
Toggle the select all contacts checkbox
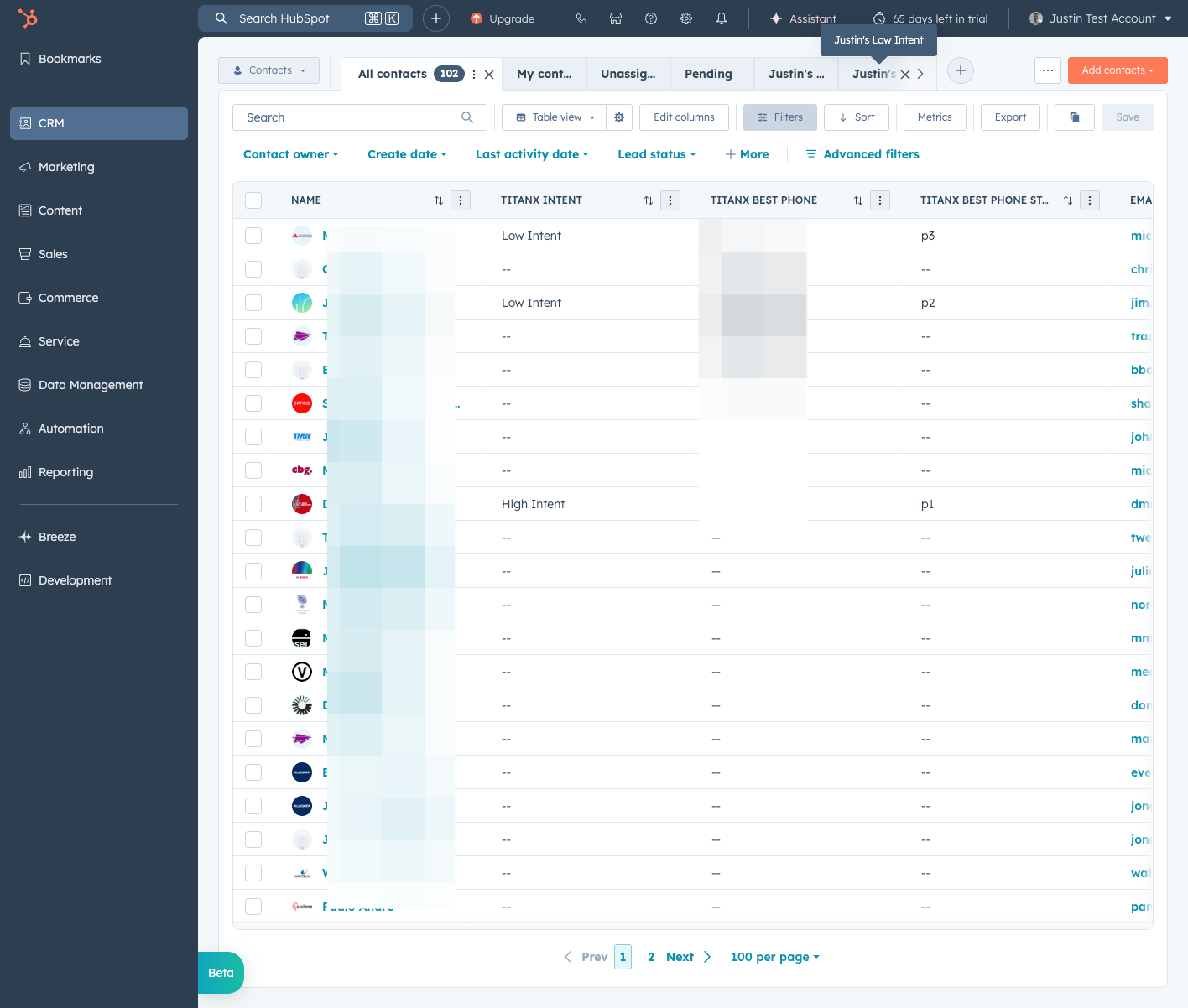pos(253,200)
